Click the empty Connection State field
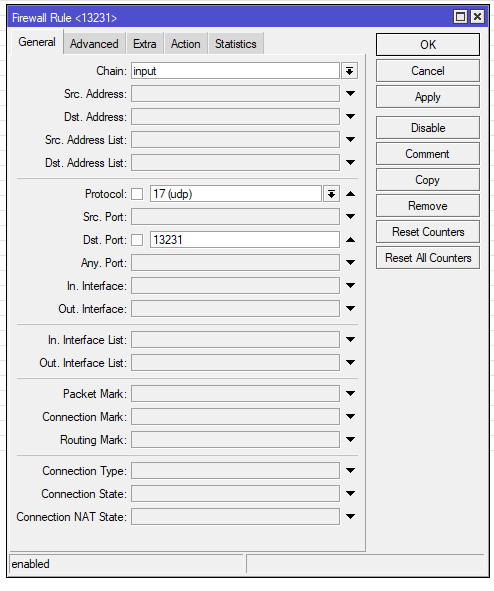The height and width of the screenshot is (591, 494). [x=235, y=494]
